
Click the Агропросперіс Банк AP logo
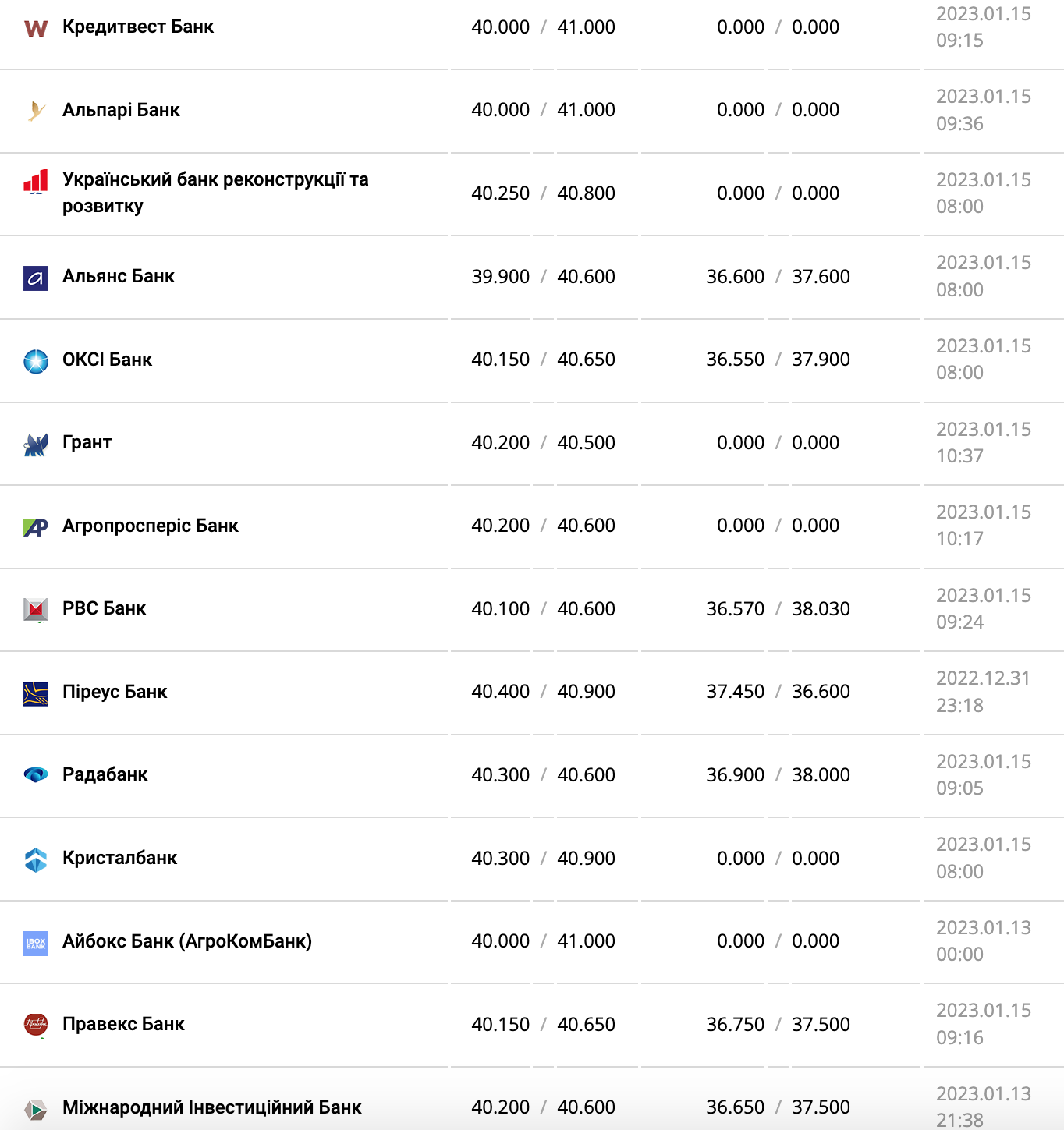(36, 527)
